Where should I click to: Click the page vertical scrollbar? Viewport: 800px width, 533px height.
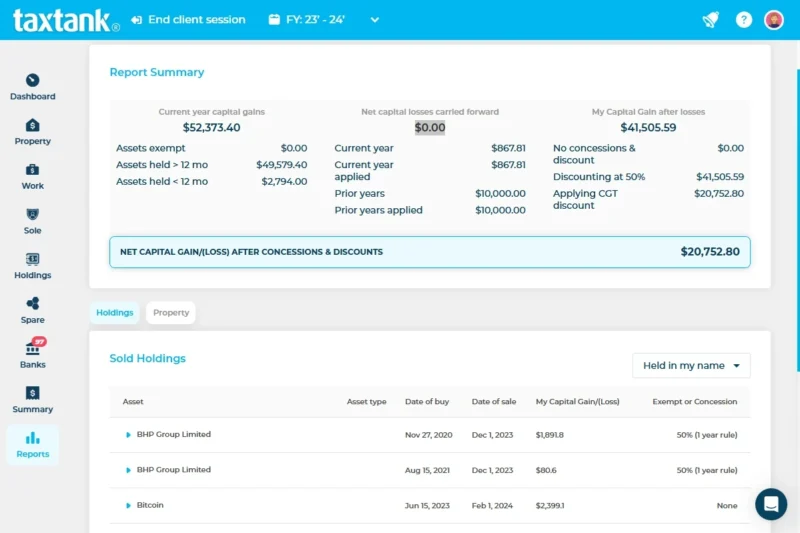pyautogui.click(x=797, y=221)
